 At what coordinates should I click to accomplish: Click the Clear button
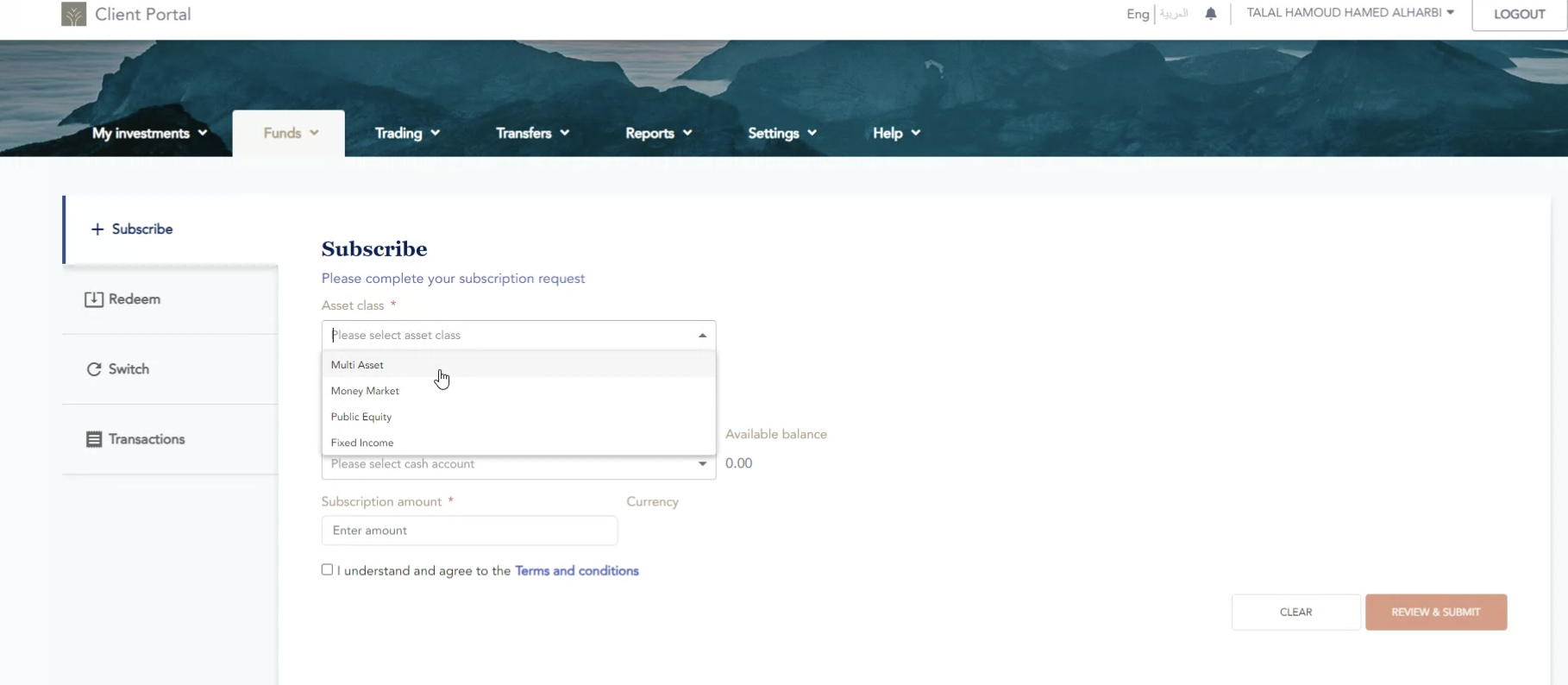tap(1295, 613)
